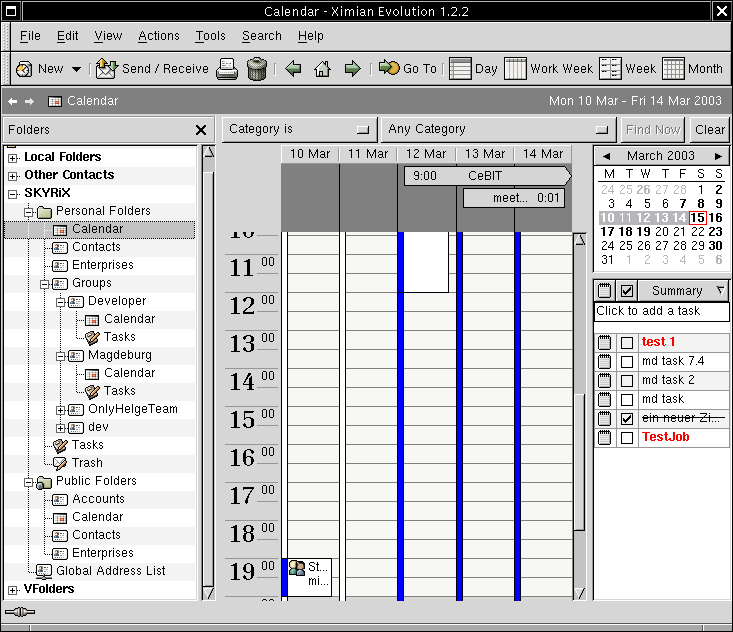Viewport: 733px width, 632px height.
Task: Uncheck the completed 'ein neuer Zi...' task
Action: [x=627, y=418]
